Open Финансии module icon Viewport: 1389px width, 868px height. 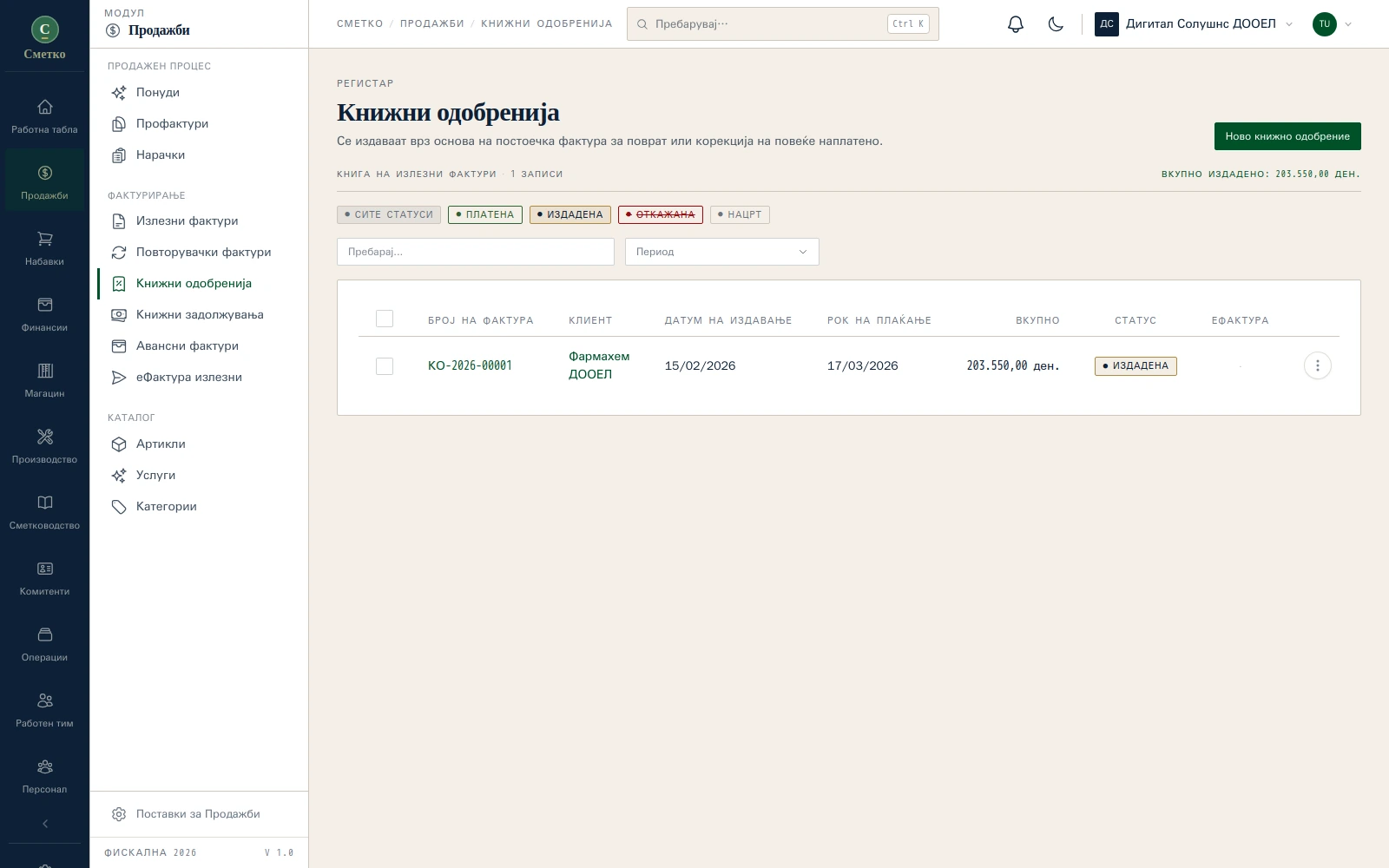[x=45, y=314]
